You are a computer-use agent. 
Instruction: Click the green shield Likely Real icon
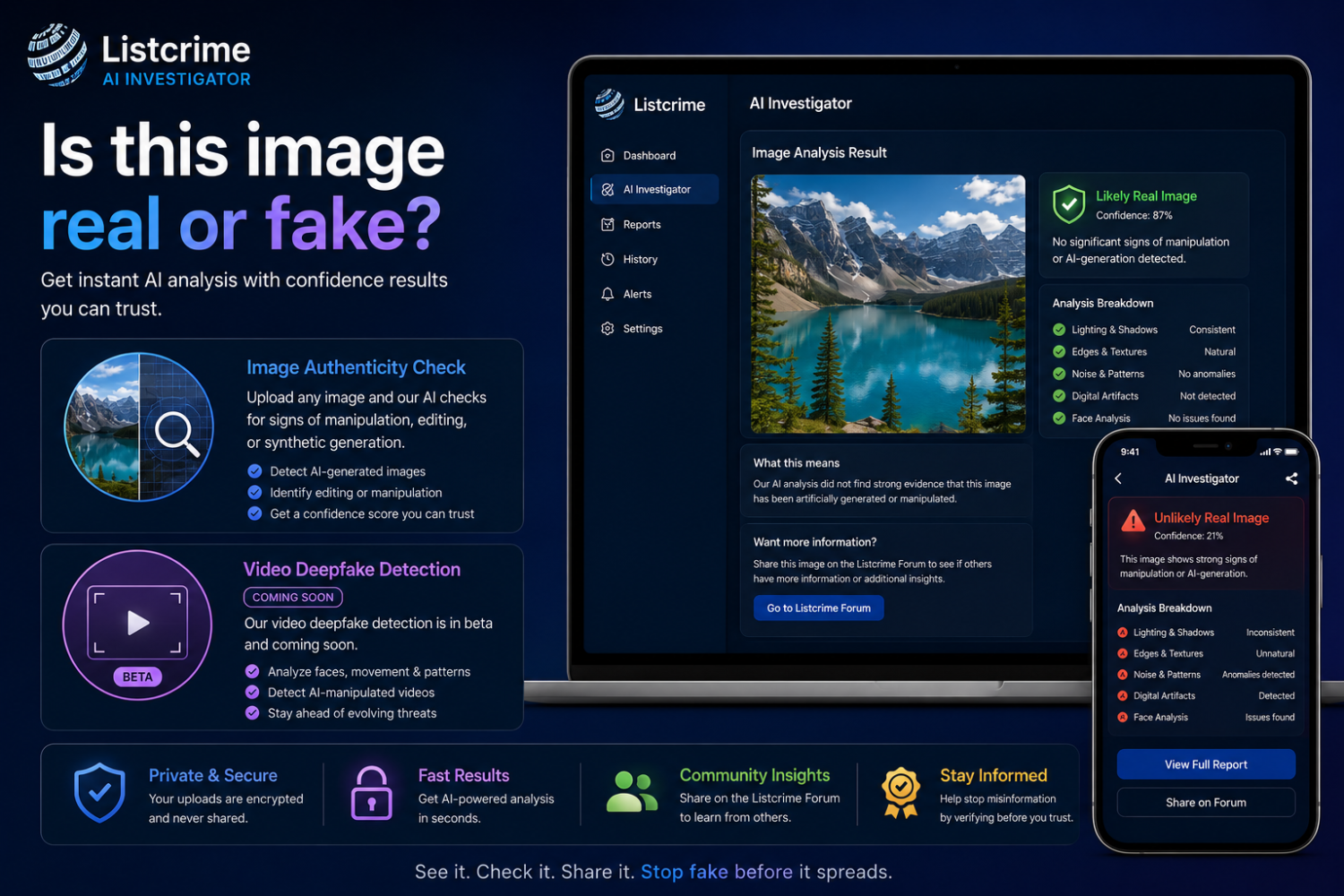1069,204
